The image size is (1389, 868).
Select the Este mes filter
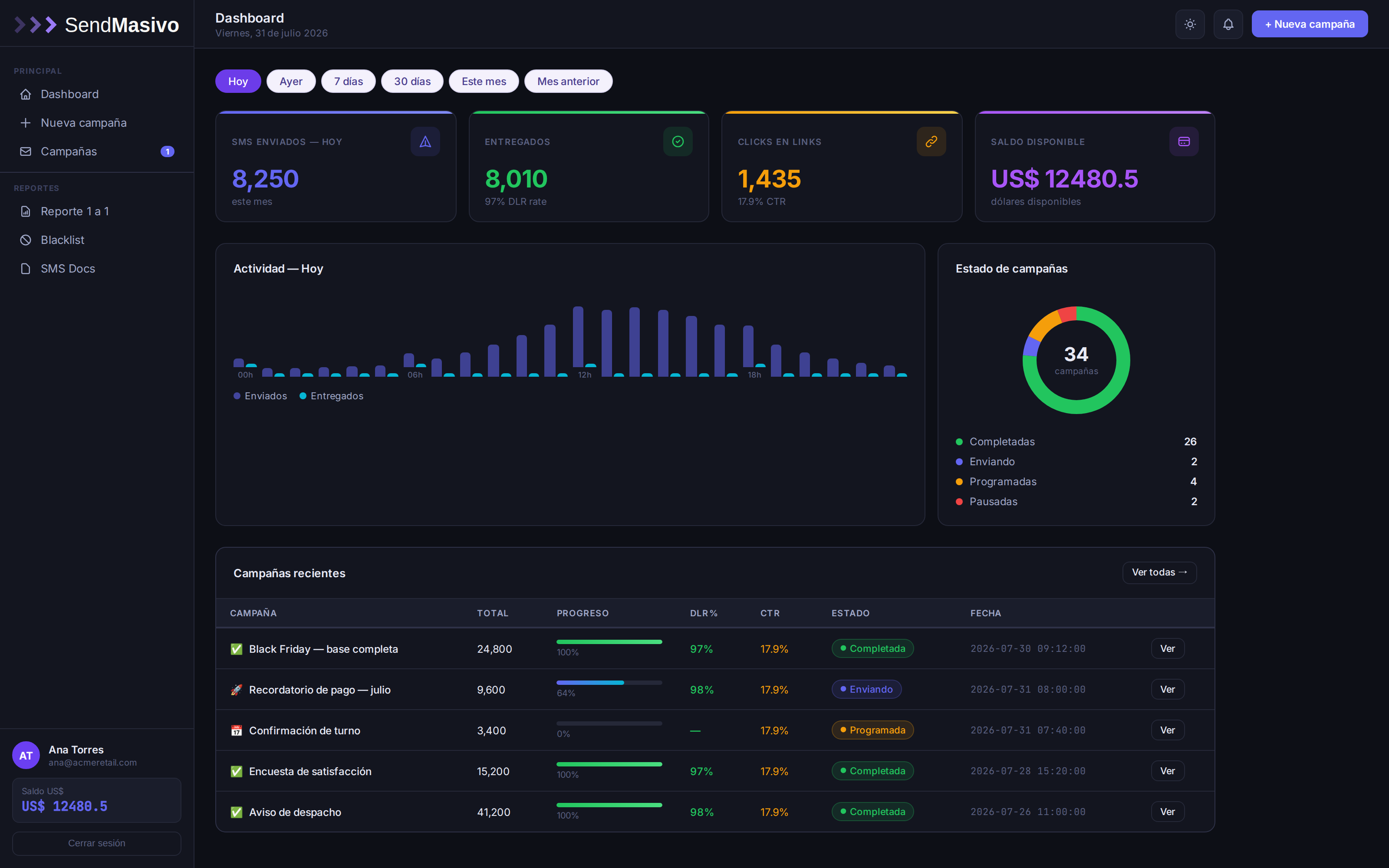coord(484,82)
